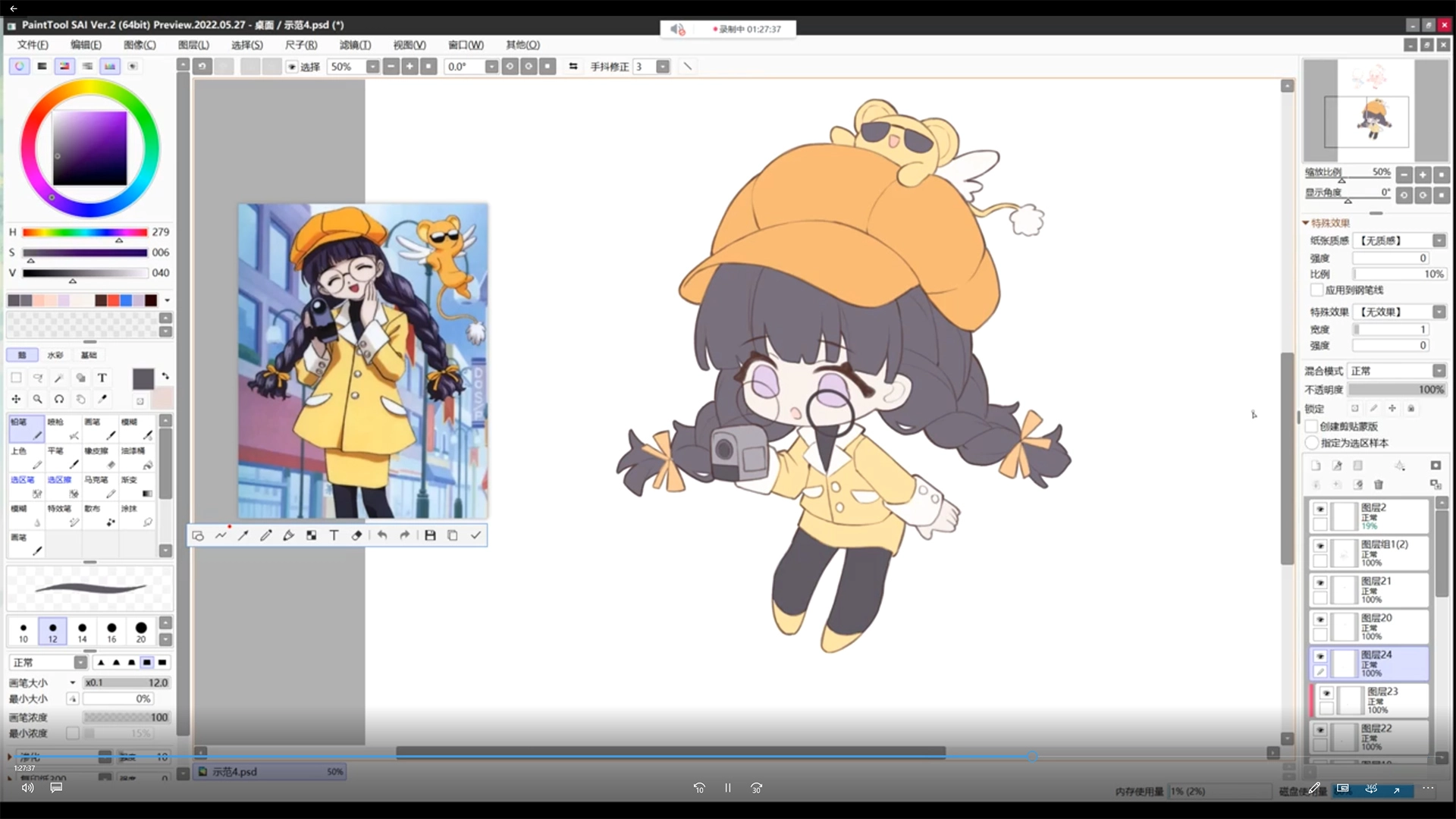Pause the video playback
Screen dimensions: 1456x819
tap(727, 788)
